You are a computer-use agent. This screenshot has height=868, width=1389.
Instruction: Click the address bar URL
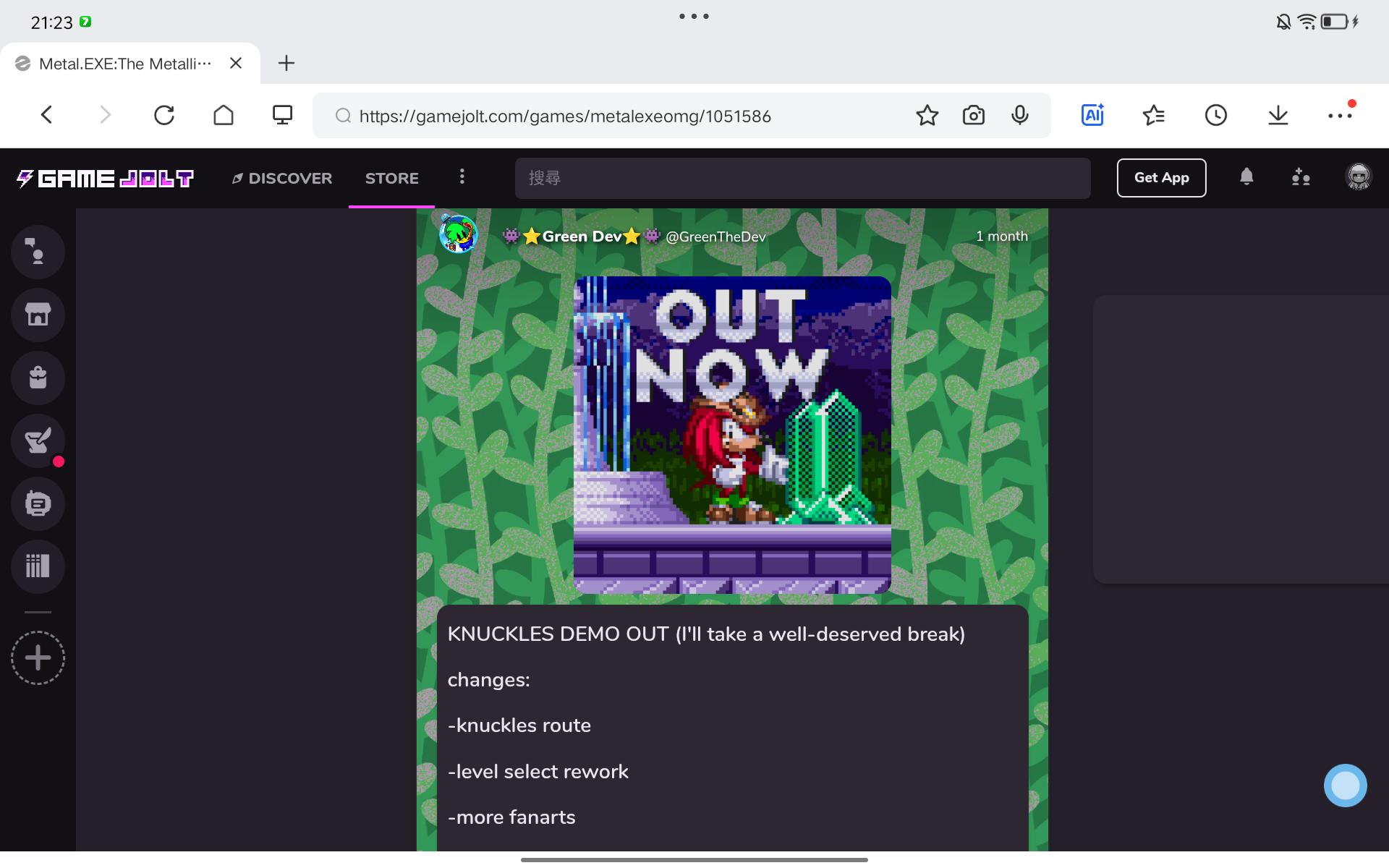click(x=565, y=116)
